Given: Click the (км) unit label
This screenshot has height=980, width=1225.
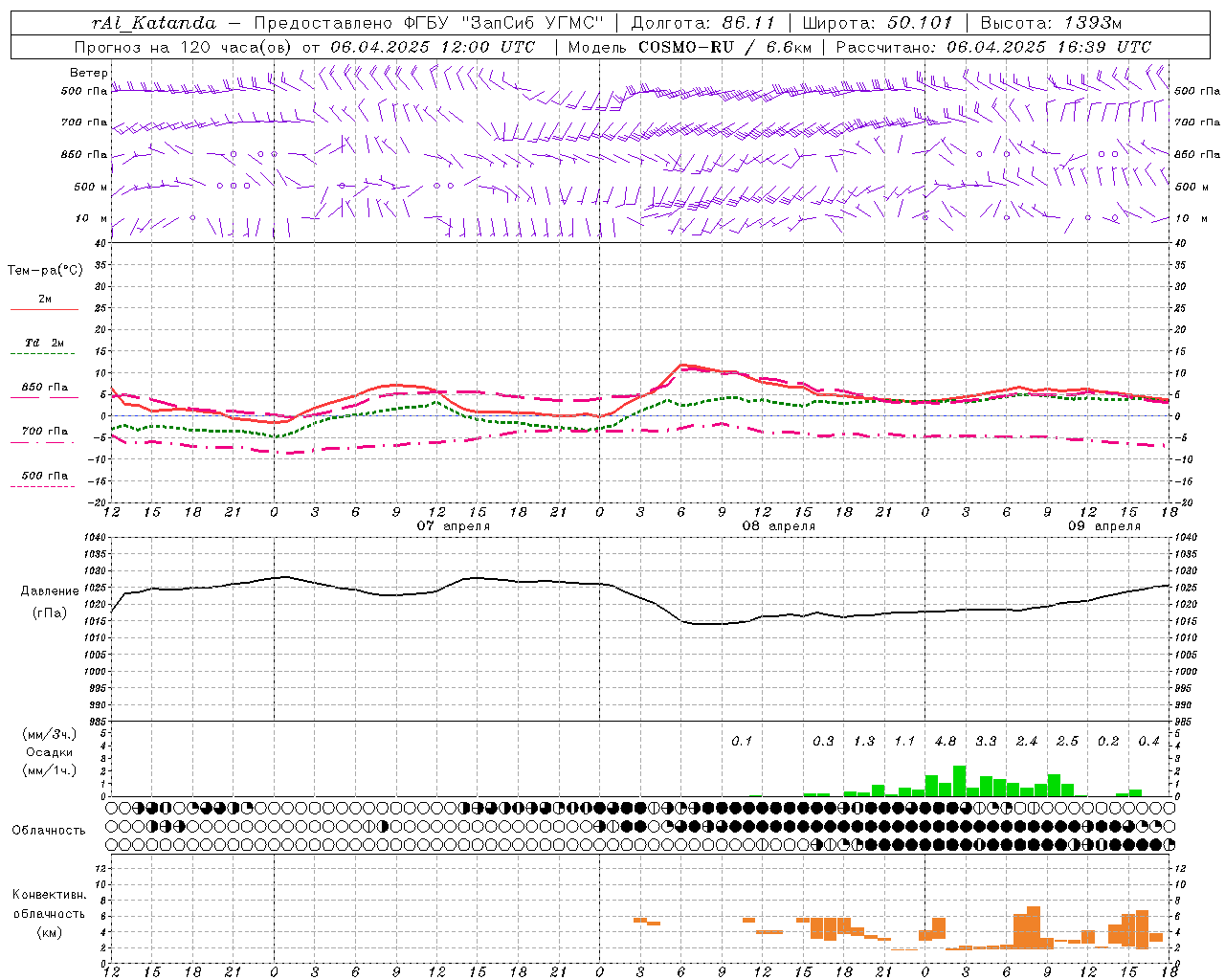Looking at the screenshot, I should coord(49,932).
